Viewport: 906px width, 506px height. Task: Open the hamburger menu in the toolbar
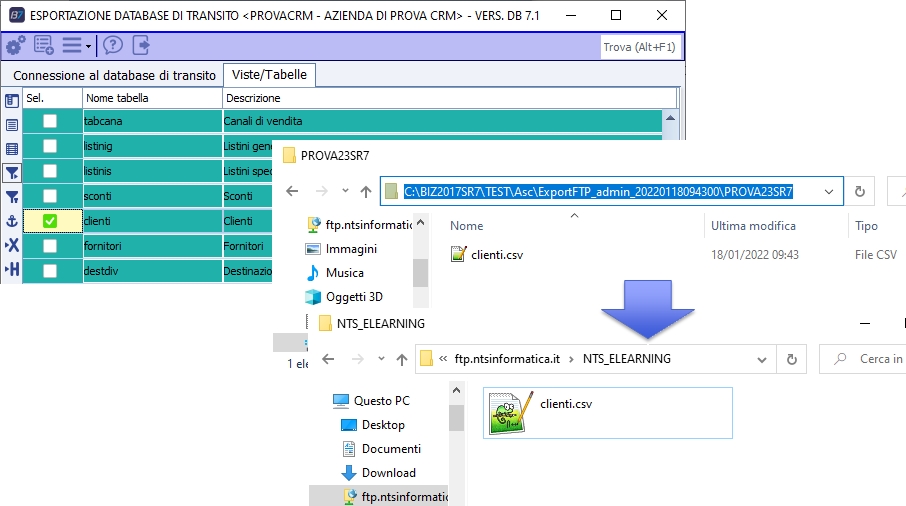point(72,45)
